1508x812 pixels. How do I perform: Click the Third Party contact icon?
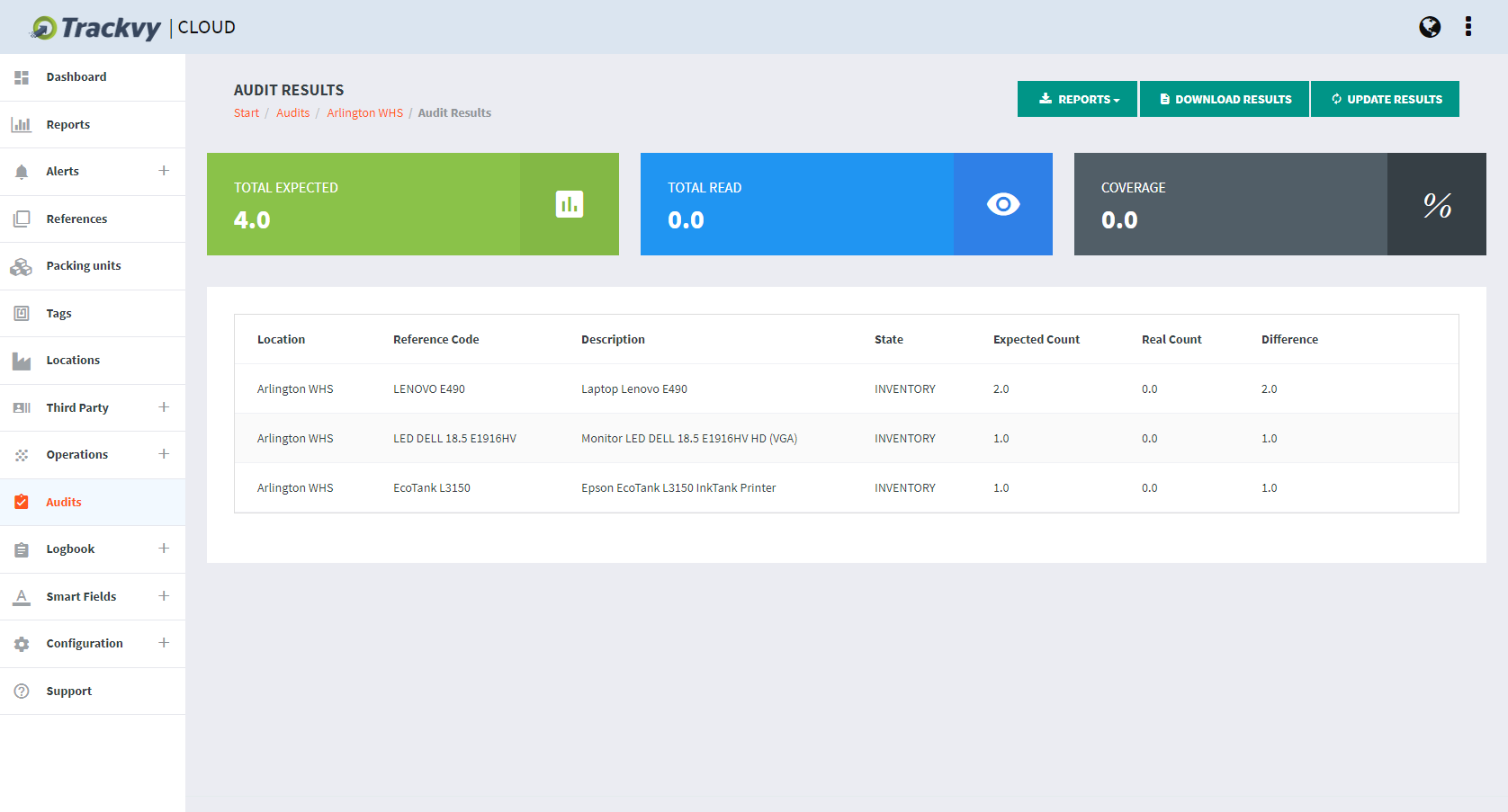(x=22, y=408)
